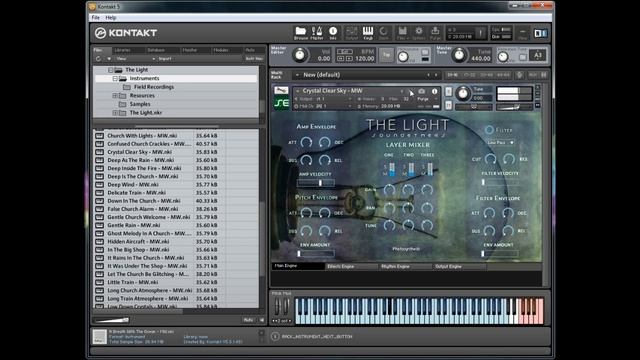Click the Master Vol knob
This screenshot has width=640, height=360.
tap(300, 55)
